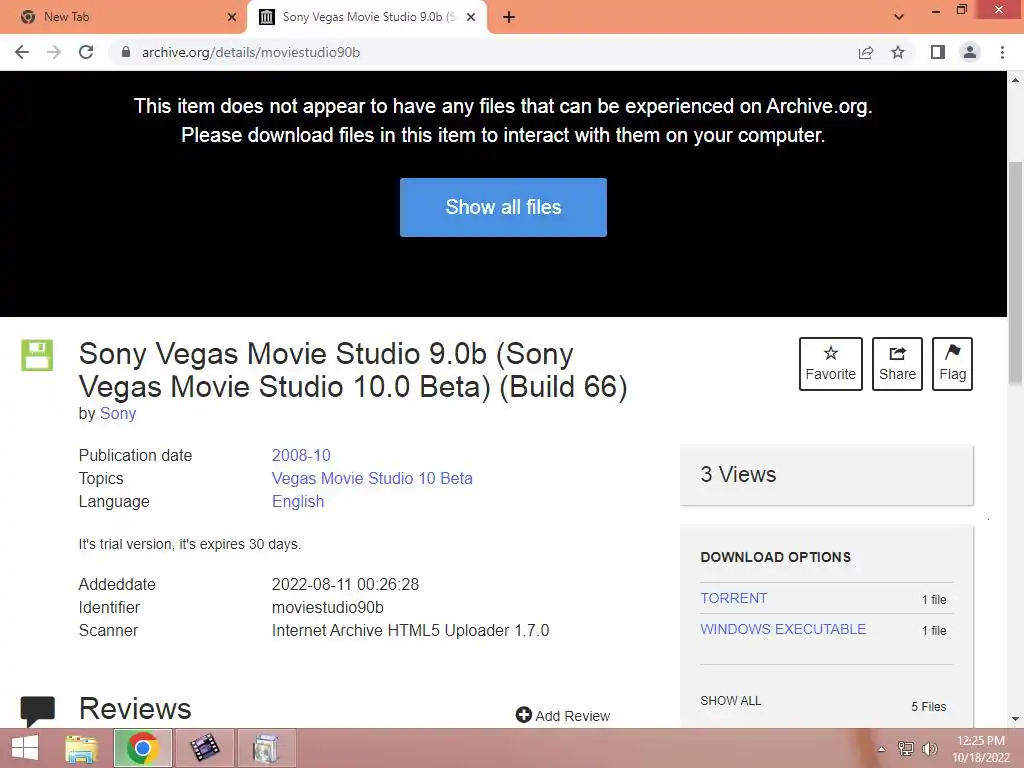The image size is (1024, 768).
Task: Close the Sony Vegas Movie Studio tab
Action: click(471, 17)
